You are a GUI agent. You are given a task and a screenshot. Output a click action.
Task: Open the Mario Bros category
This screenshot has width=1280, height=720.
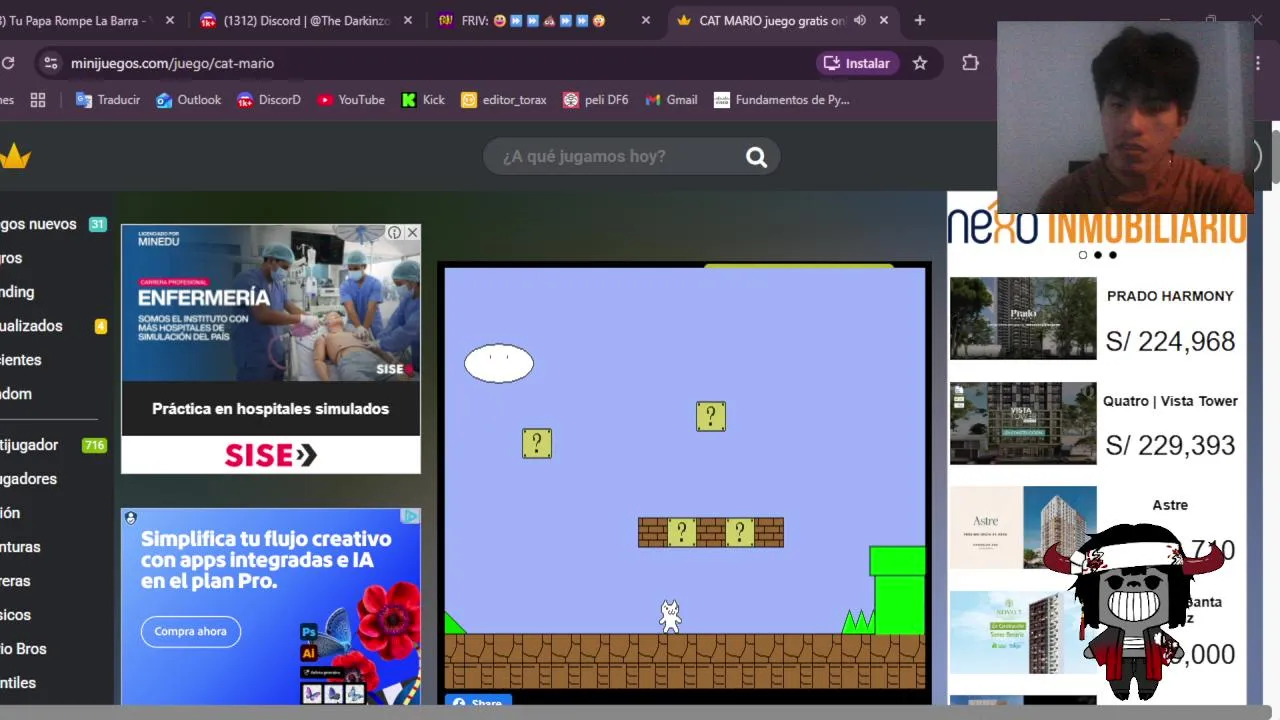coord(23,649)
